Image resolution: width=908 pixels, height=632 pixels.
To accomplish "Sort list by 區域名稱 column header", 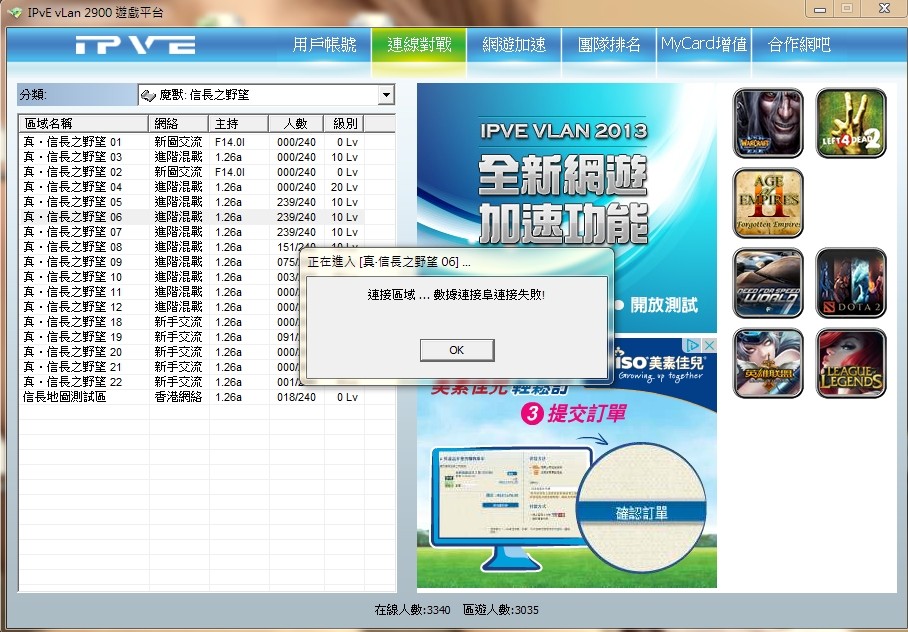I will (83, 124).
